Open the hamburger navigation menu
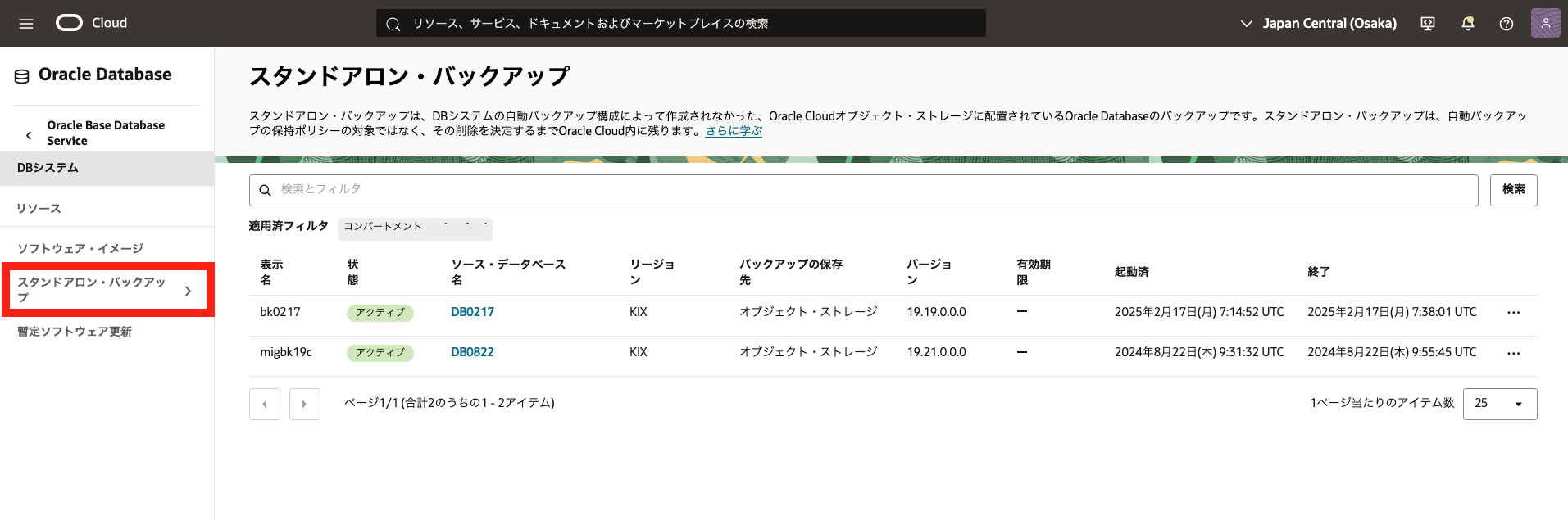Image resolution: width=1568 pixels, height=520 pixels. pos(26,24)
